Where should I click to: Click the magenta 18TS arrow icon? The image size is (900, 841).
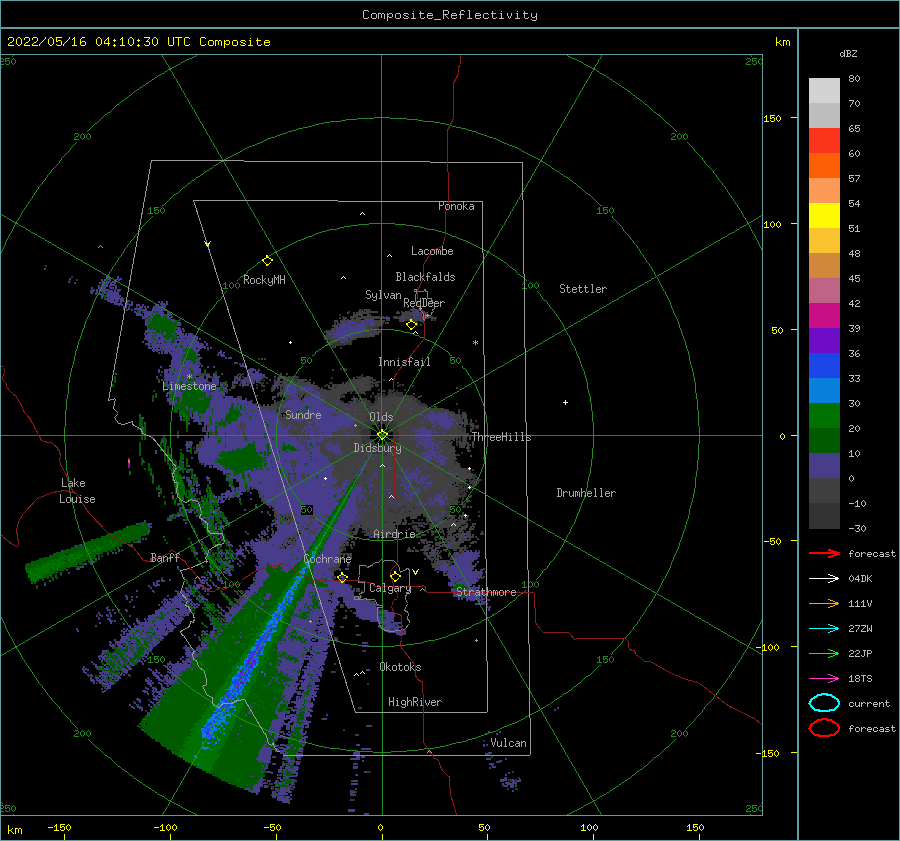coord(824,679)
